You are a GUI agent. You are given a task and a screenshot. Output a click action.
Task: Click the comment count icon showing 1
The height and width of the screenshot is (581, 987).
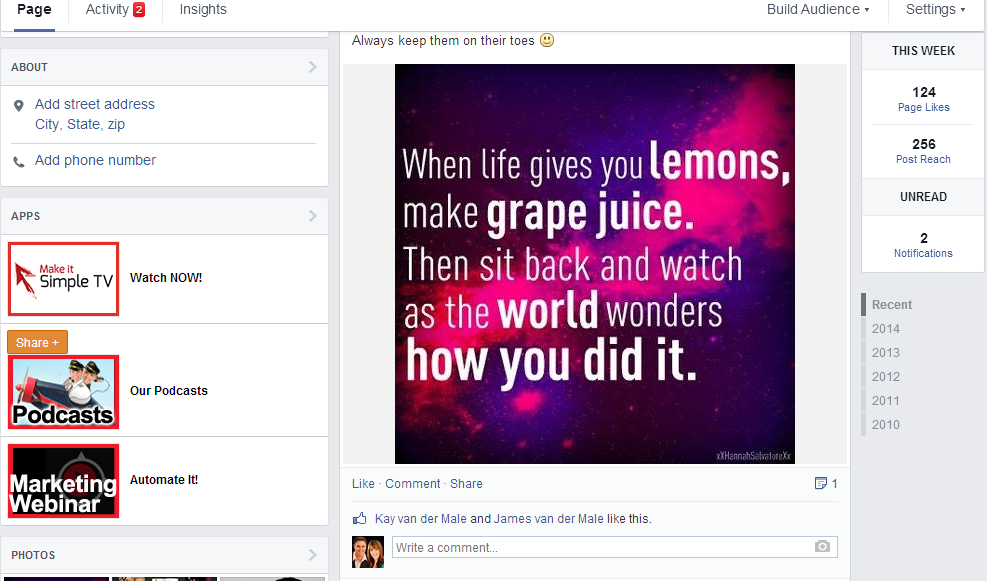click(x=820, y=483)
